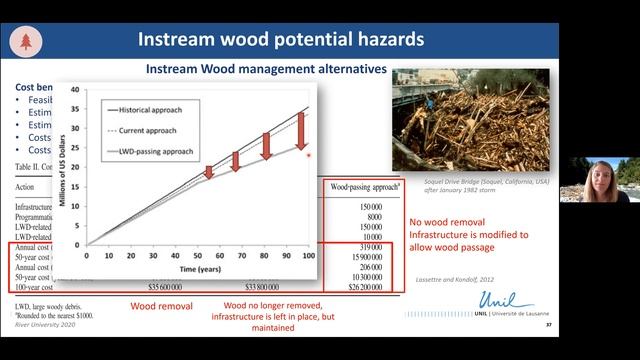Click the '10 300 000' table value

click(367, 277)
